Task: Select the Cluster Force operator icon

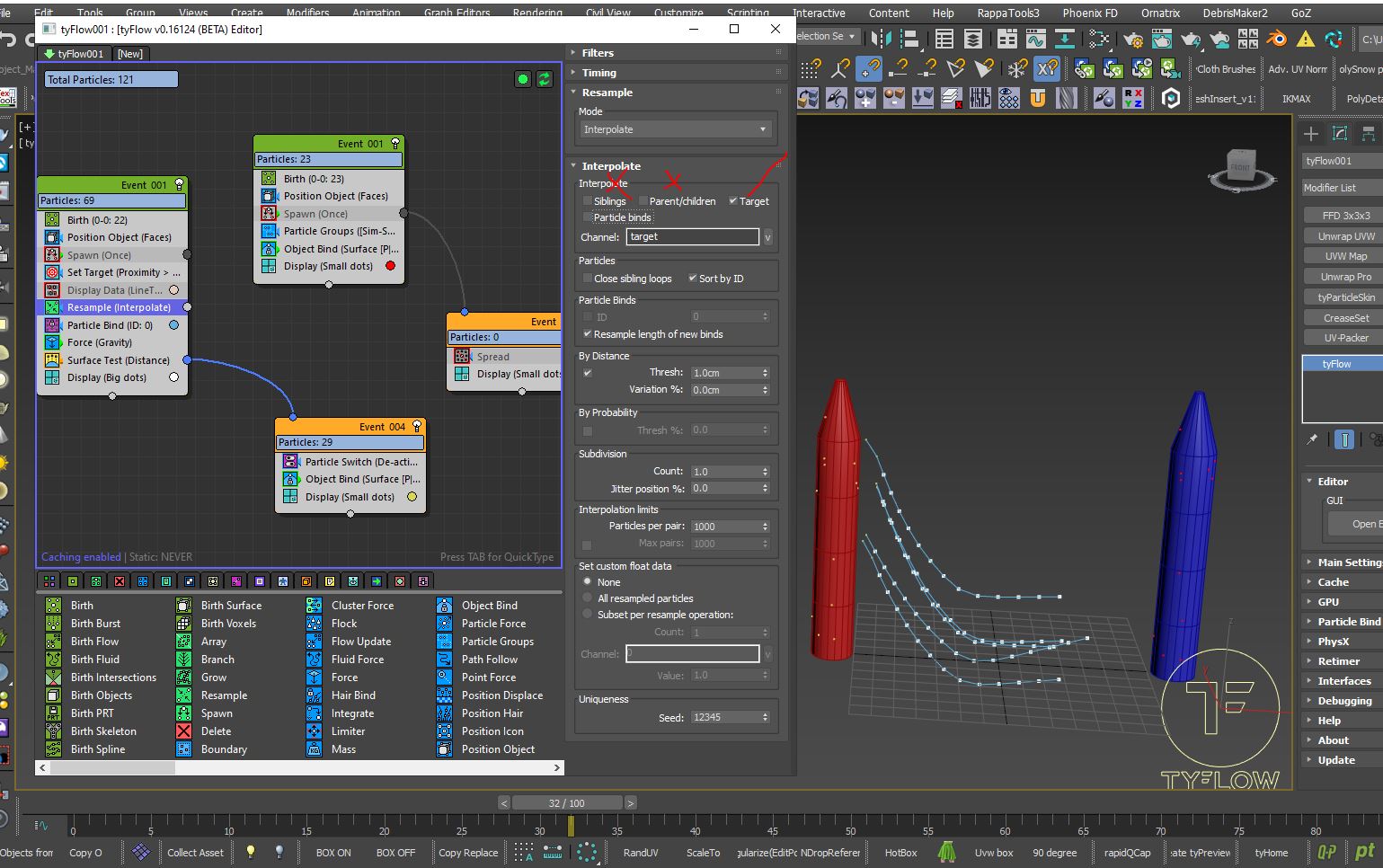Action: (314, 606)
